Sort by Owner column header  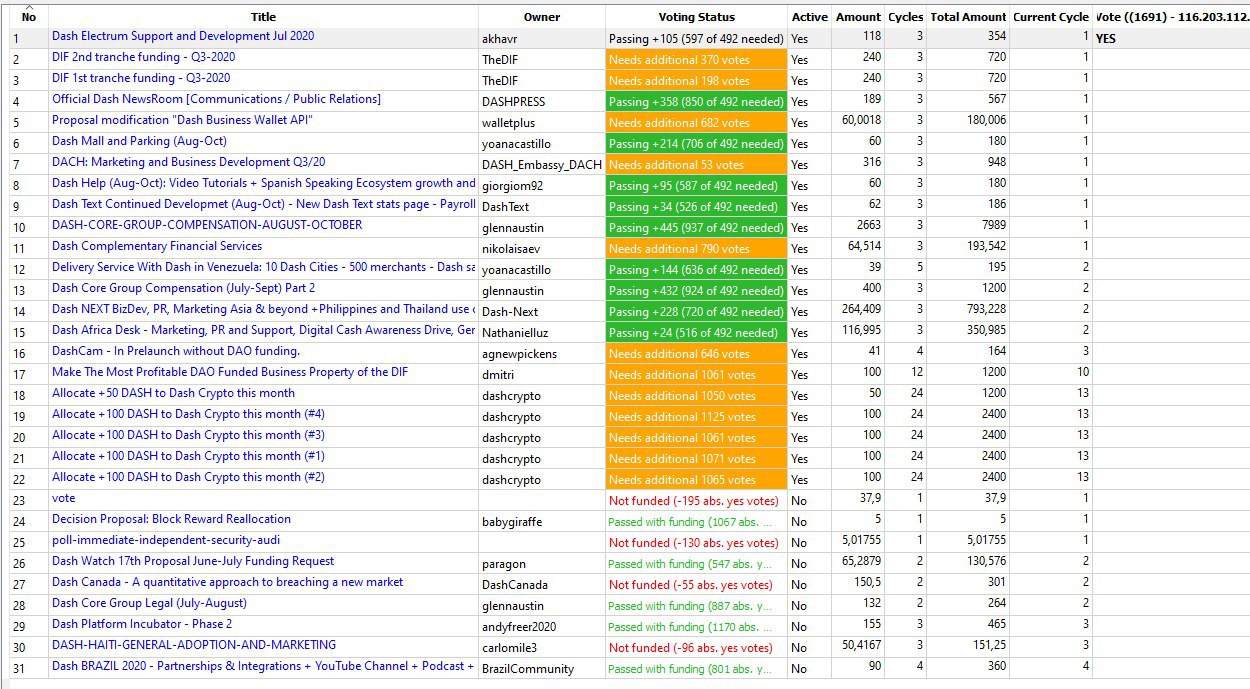pyautogui.click(x=542, y=17)
